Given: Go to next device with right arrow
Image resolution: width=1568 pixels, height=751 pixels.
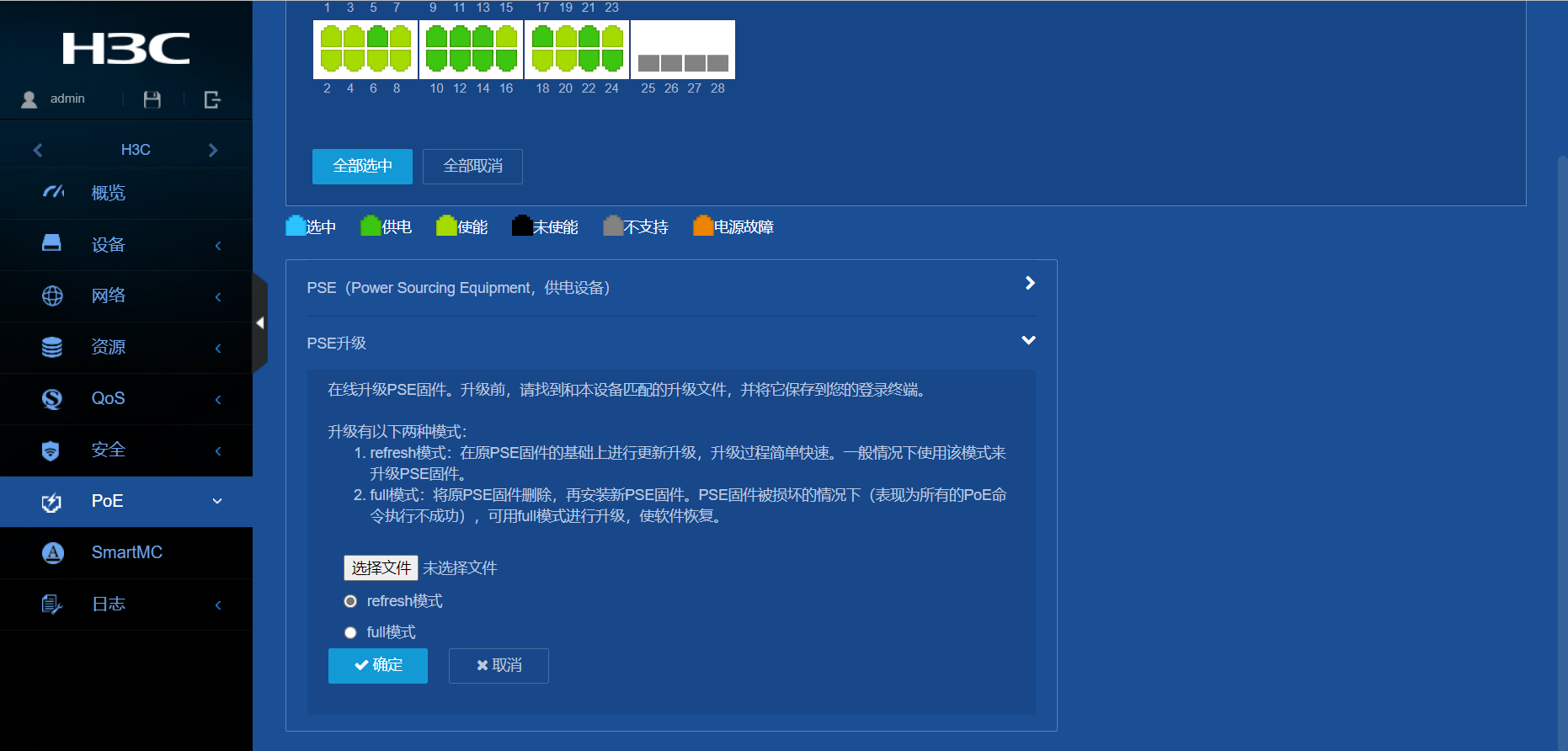Looking at the screenshot, I should click(213, 150).
